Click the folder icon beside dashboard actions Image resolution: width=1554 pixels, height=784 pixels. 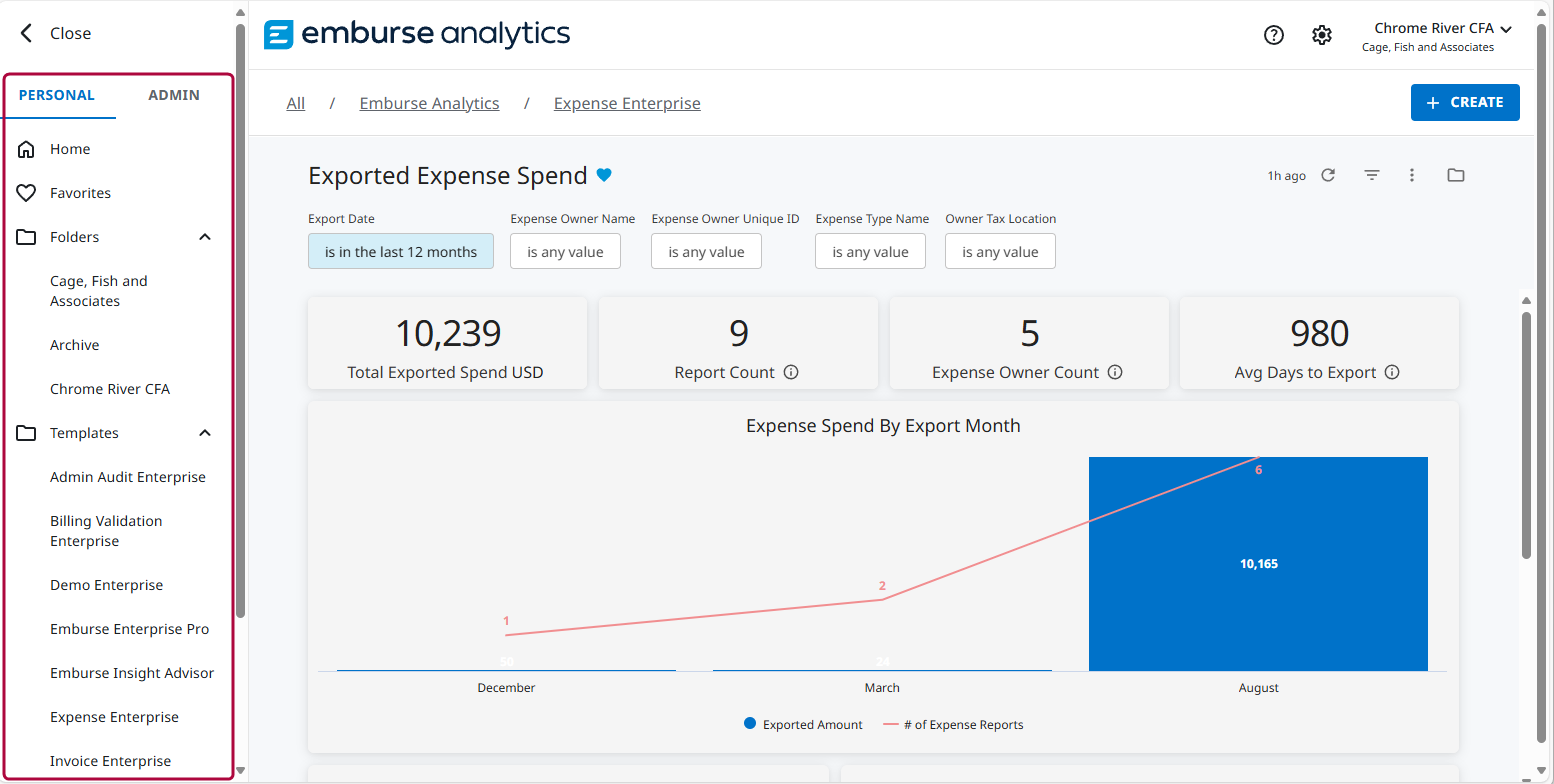[x=1456, y=175]
